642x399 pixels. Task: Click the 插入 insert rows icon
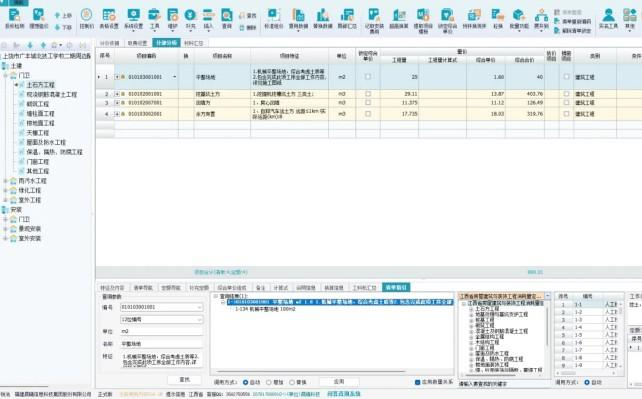pyautogui.click(x=208, y=15)
